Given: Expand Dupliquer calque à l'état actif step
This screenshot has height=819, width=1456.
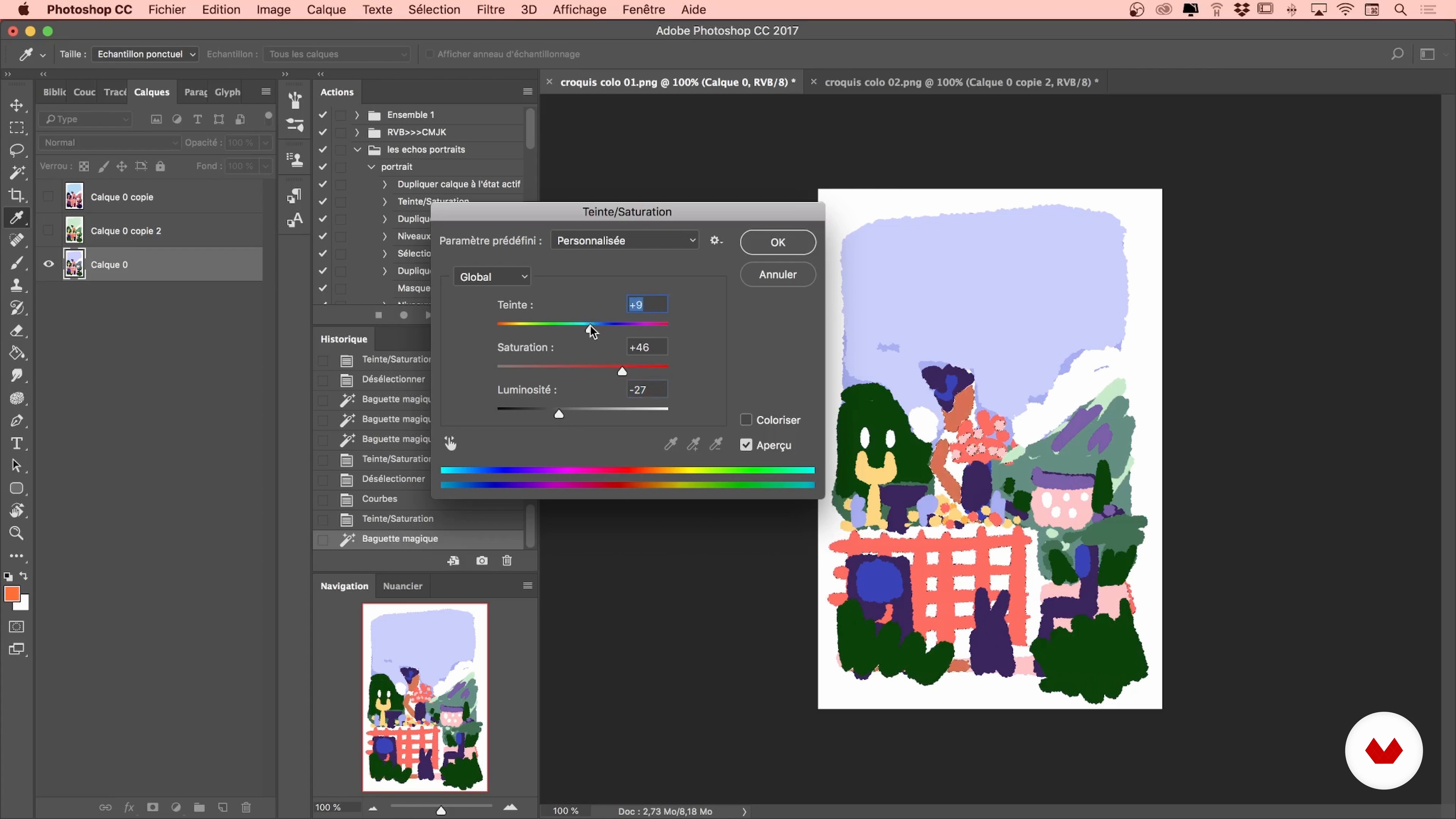Looking at the screenshot, I should coord(385,184).
